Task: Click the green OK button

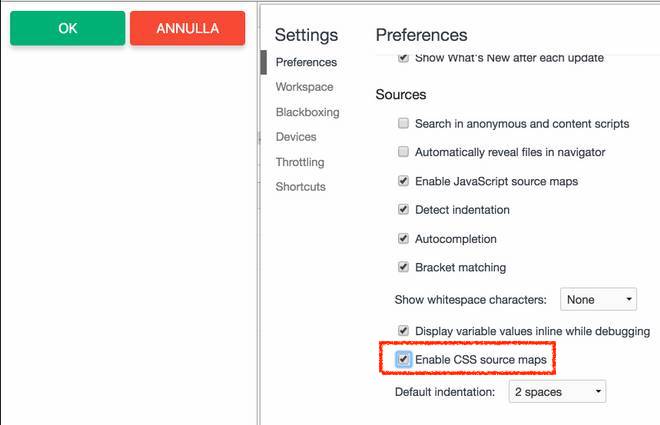Action: point(67,28)
